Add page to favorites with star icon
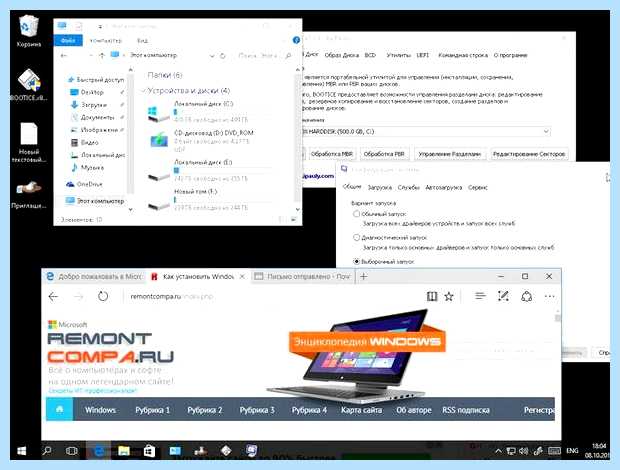This screenshot has width=620, height=470. [x=449, y=296]
